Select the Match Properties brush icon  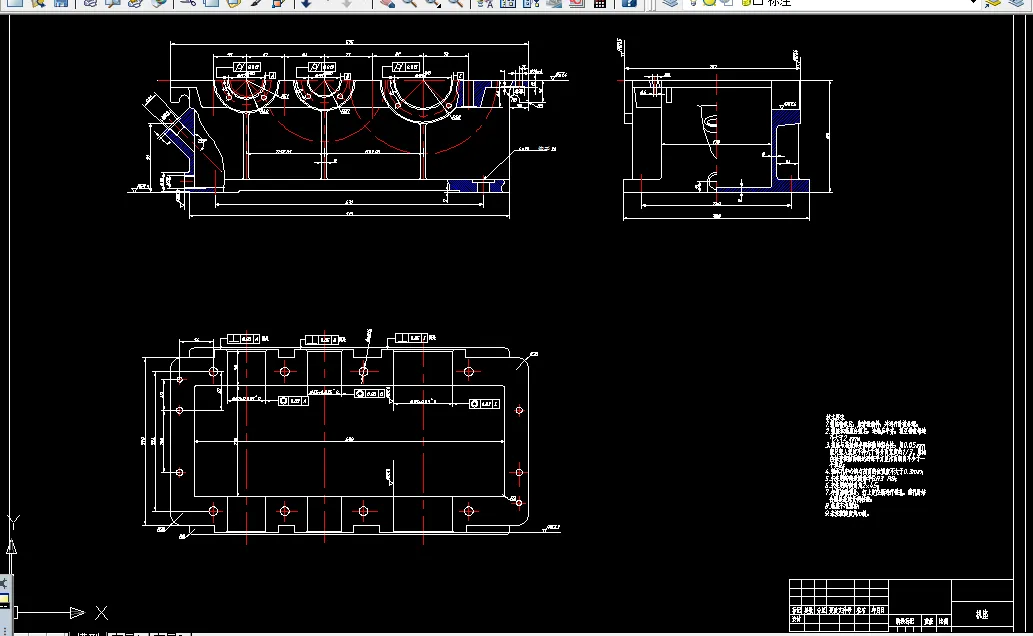pyautogui.click(x=257, y=3)
